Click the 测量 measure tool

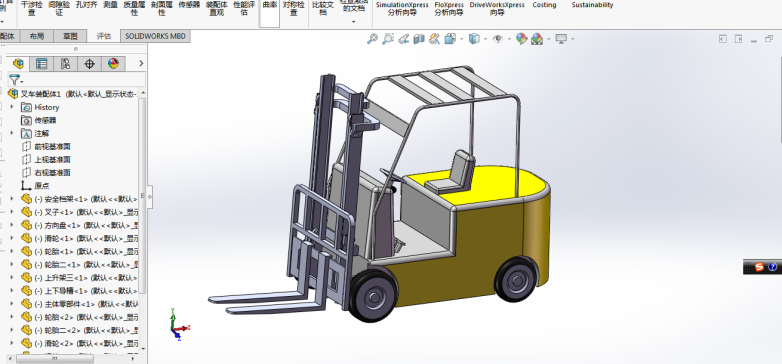[x=110, y=5]
